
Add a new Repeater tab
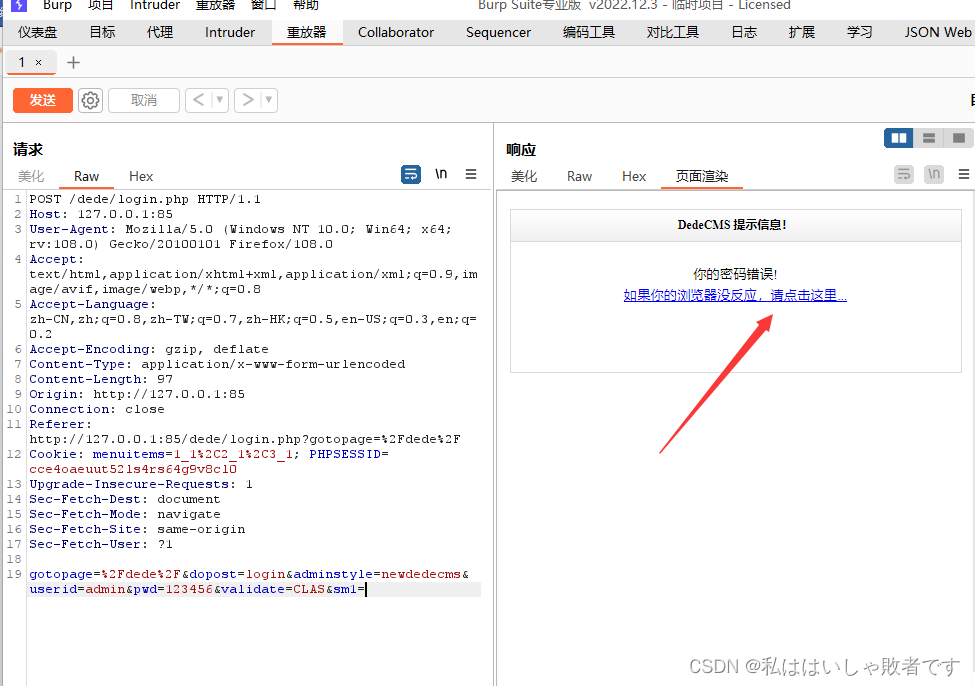73,62
